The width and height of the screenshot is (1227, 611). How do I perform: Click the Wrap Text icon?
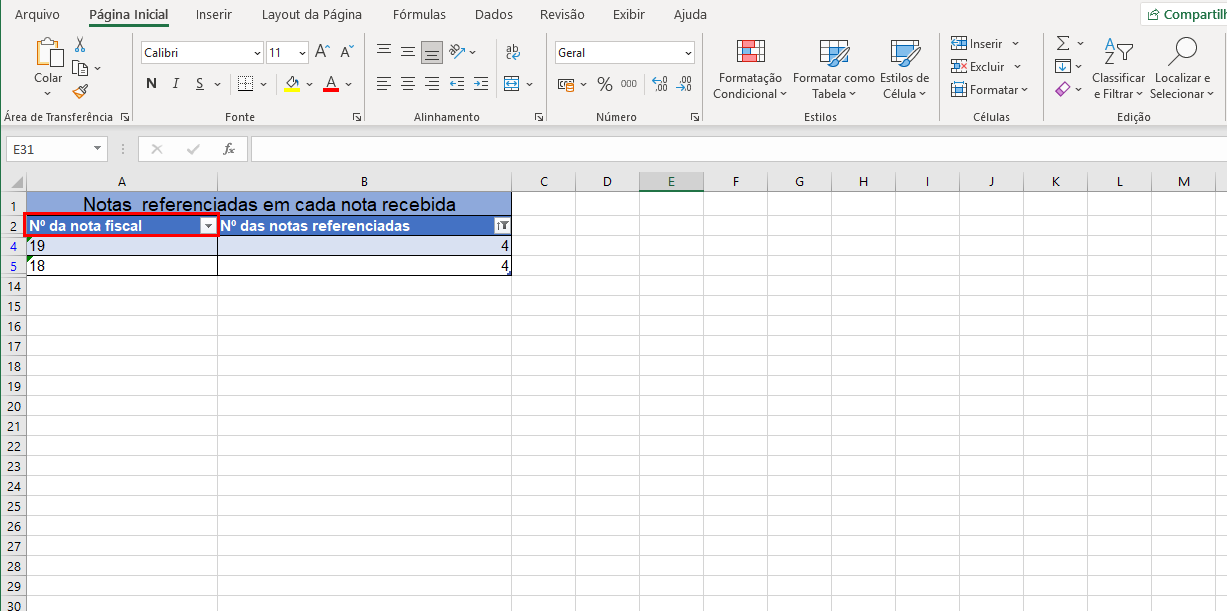click(513, 52)
